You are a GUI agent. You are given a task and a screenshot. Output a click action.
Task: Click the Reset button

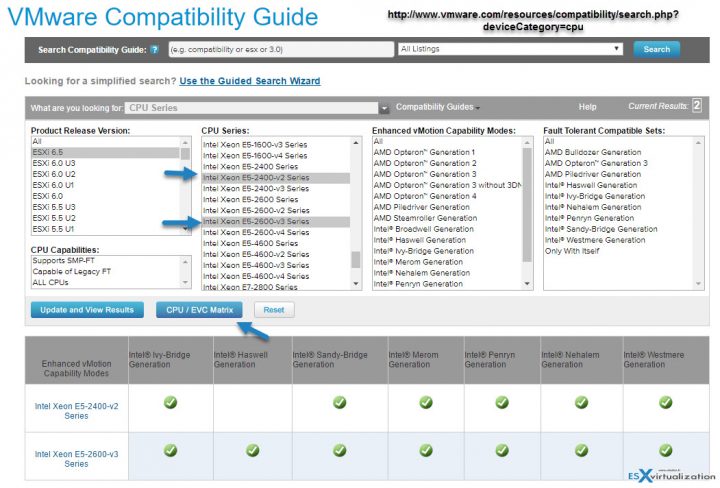pos(274,310)
